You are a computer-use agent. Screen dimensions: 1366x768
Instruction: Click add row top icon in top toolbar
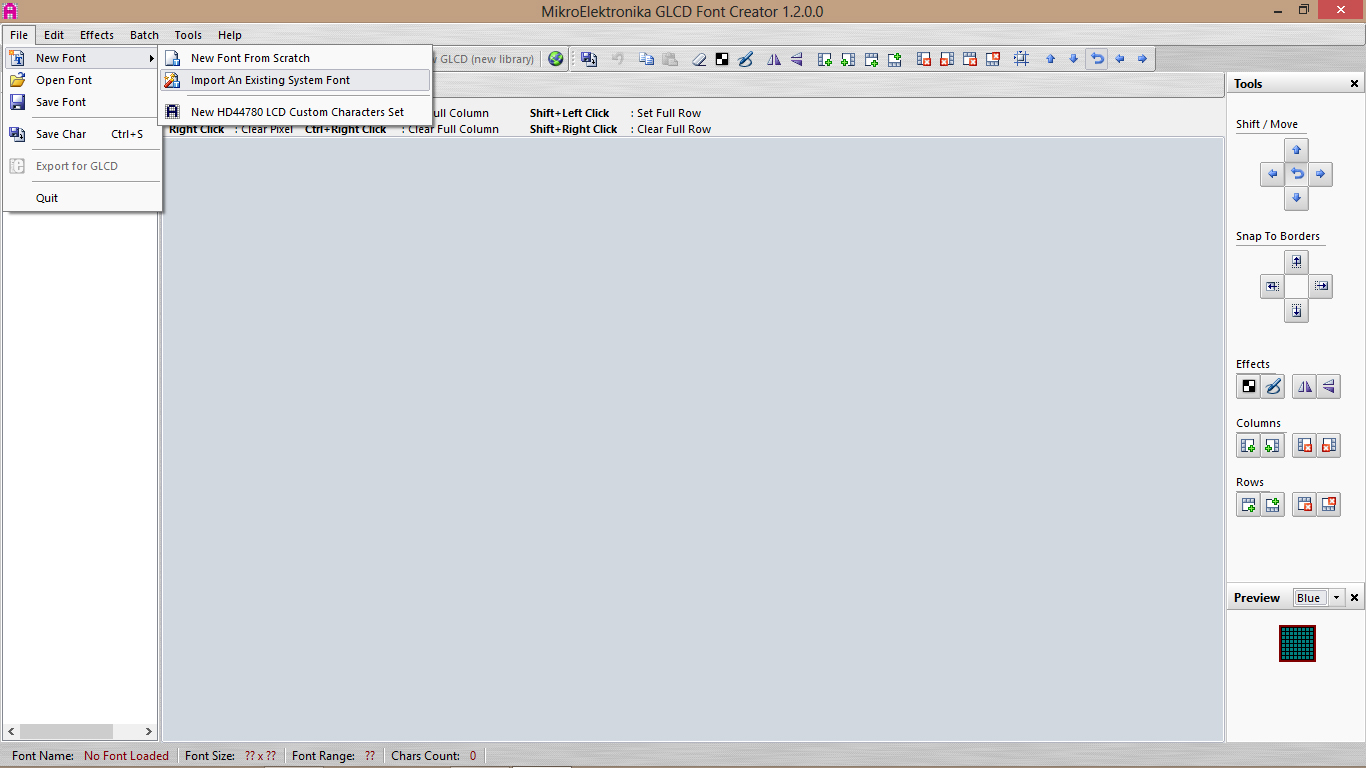point(895,59)
